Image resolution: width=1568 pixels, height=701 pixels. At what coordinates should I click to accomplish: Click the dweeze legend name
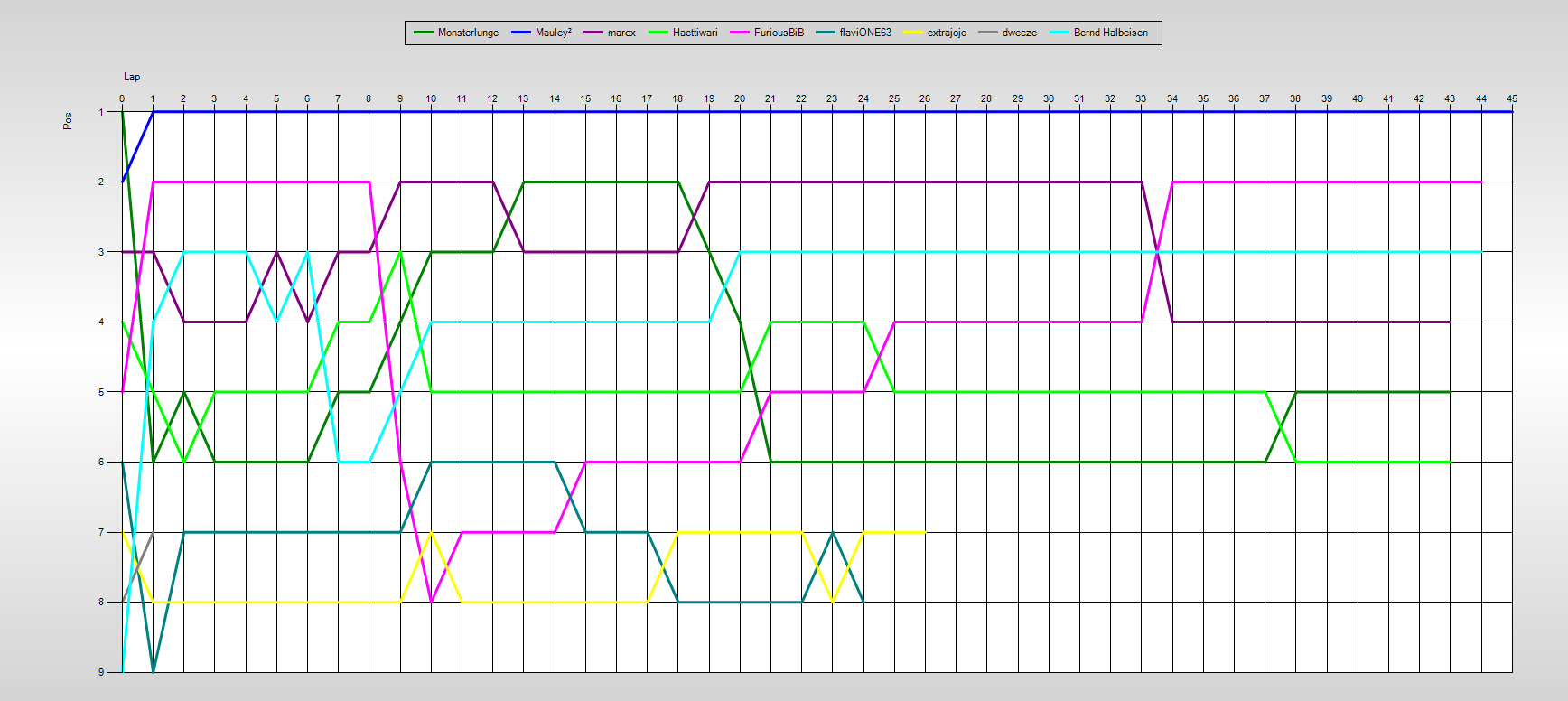1019,33
